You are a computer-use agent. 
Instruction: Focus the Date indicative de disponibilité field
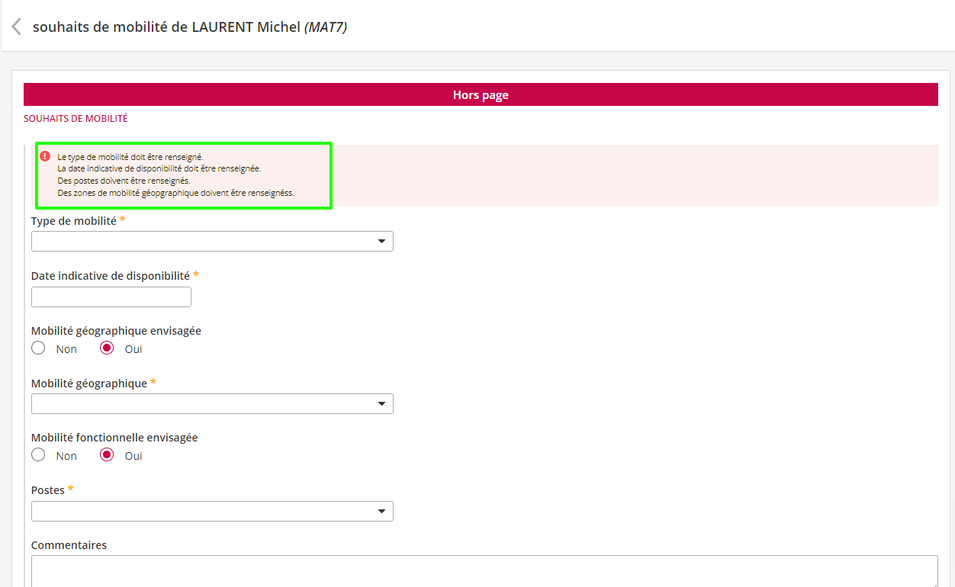[x=111, y=297]
